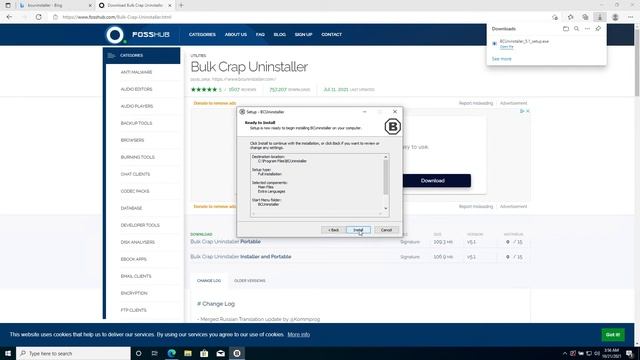The width and height of the screenshot is (640, 360).
Task: Click the taskbar search box
Action: point(73,353)
